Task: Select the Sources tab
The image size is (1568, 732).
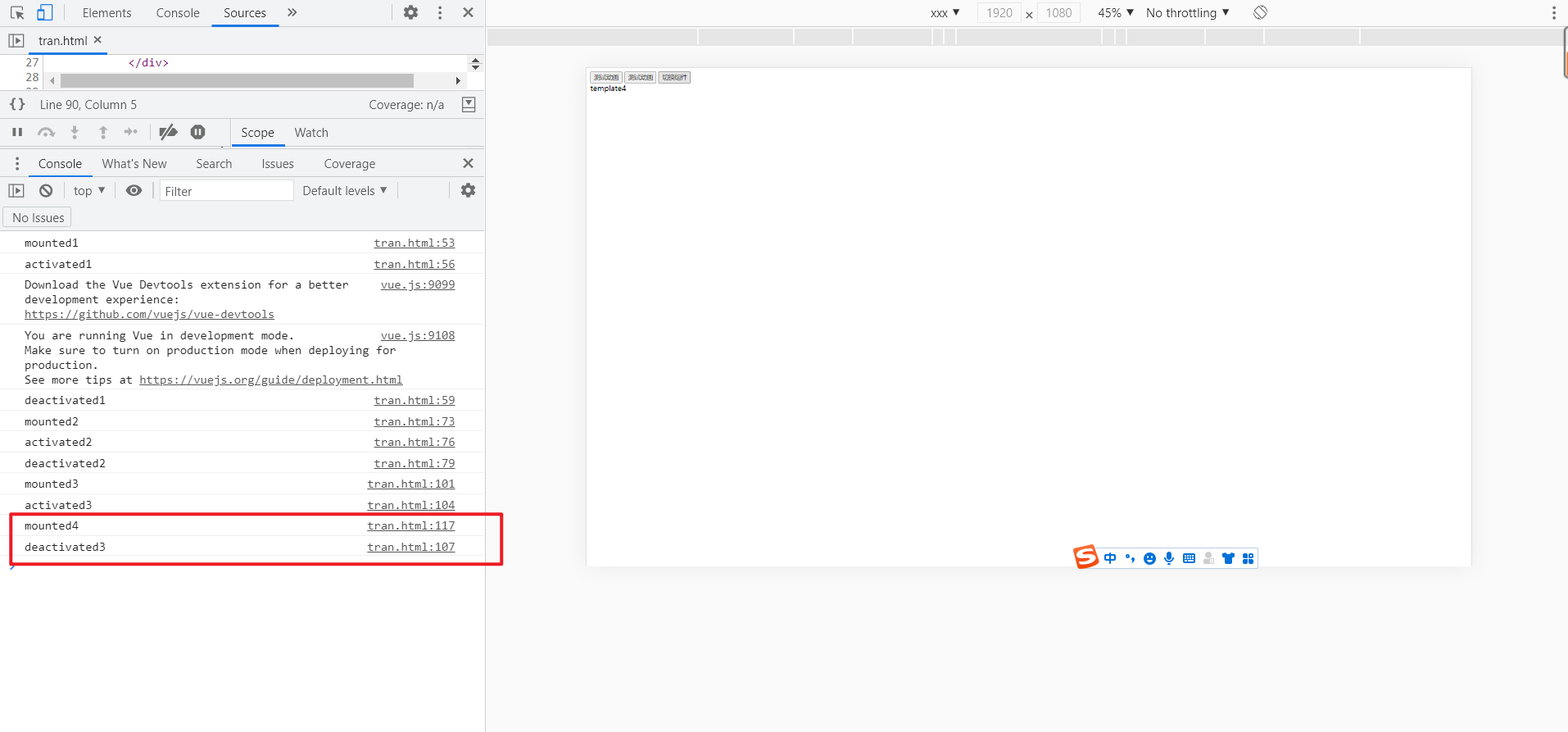Action: [245, 13]
